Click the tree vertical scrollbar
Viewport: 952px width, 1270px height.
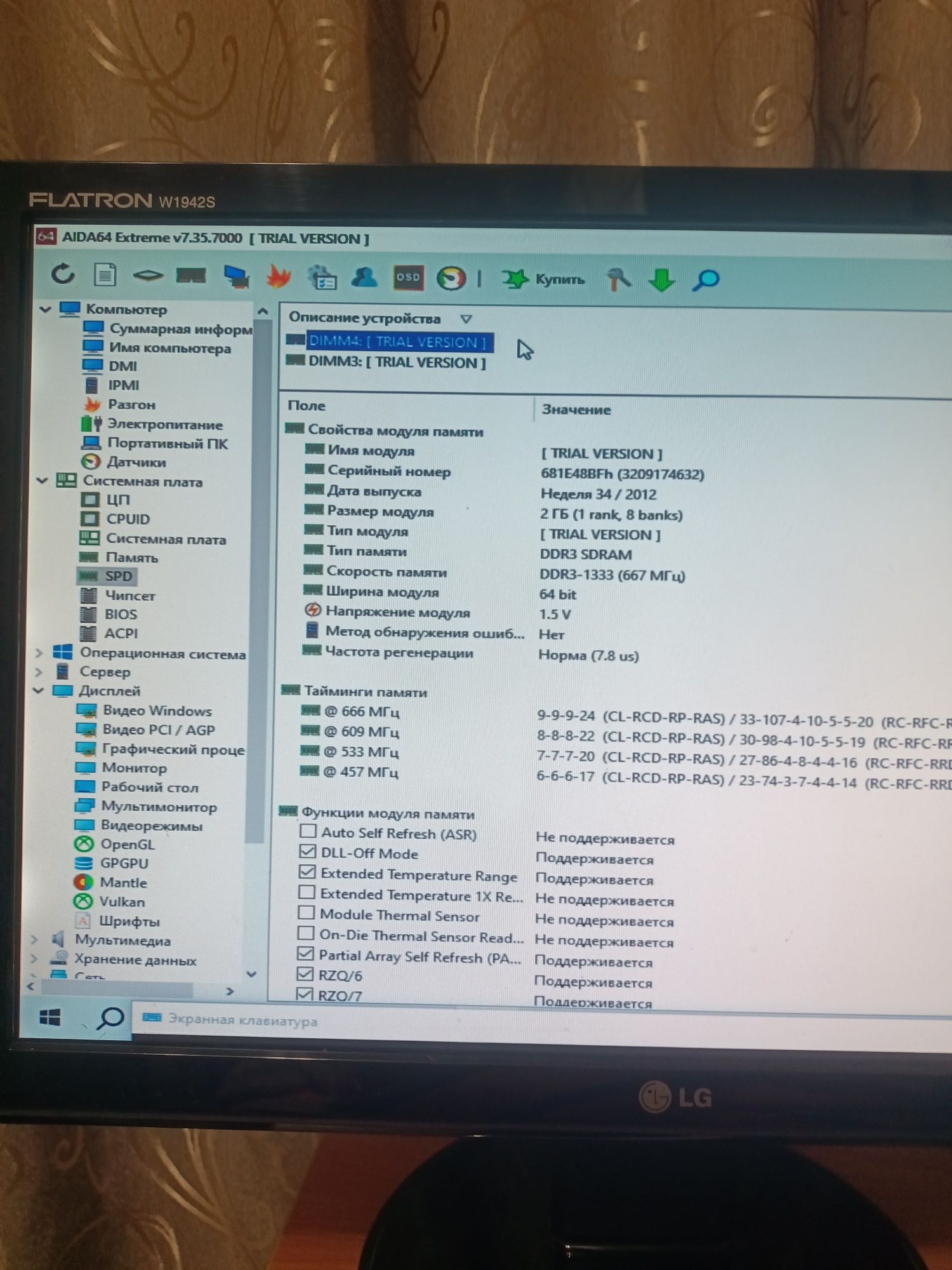258,581
